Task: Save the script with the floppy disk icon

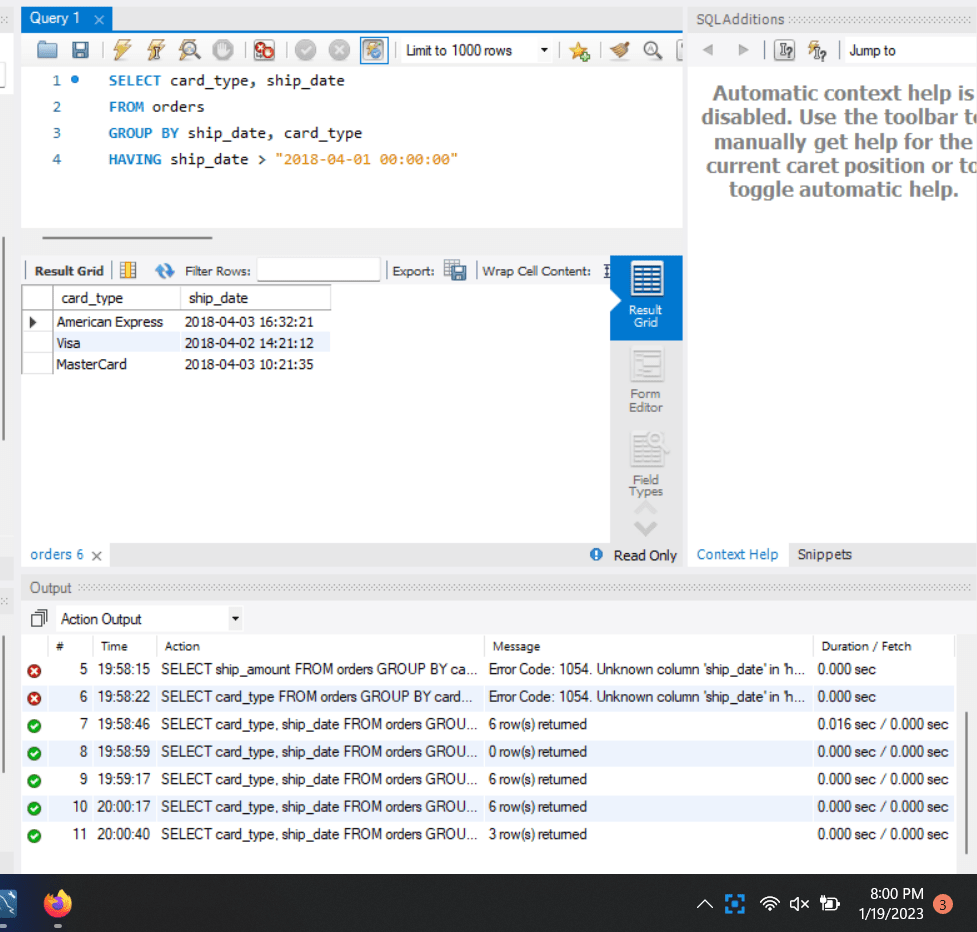Action: pos(80,50)
